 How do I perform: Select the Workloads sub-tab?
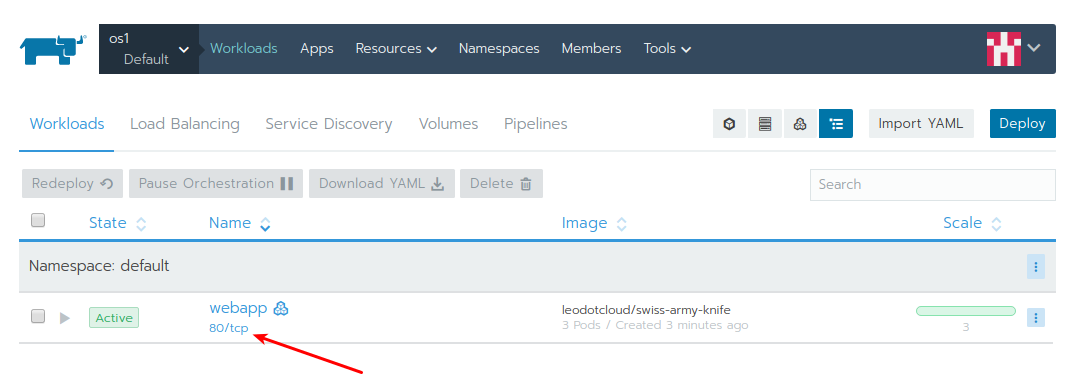pyautogui.click(x=67, y=124)
